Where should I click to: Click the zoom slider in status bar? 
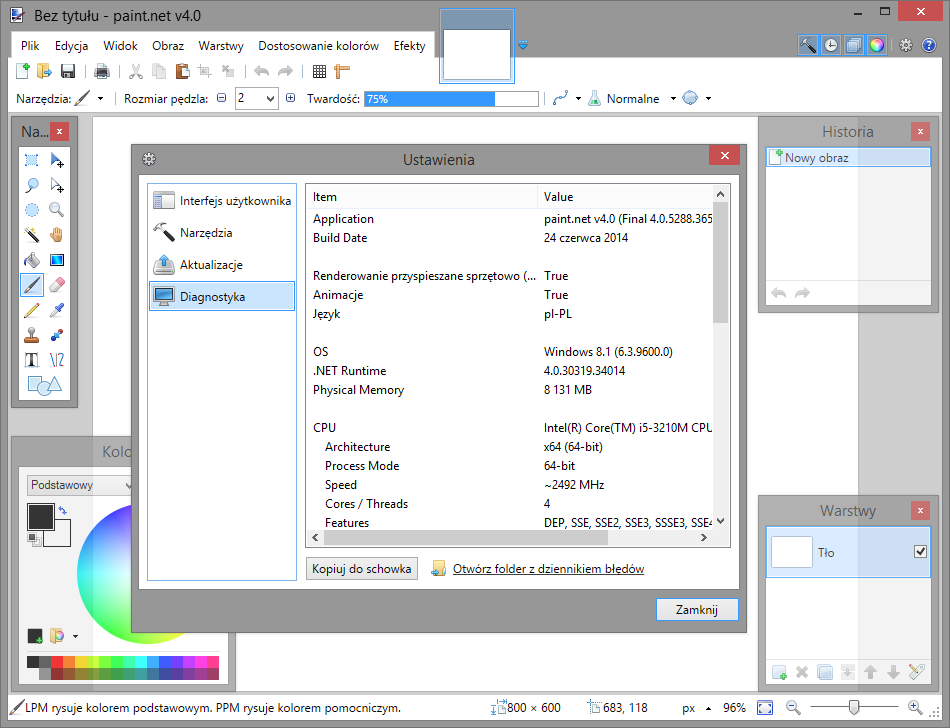[x=854, y=707]
